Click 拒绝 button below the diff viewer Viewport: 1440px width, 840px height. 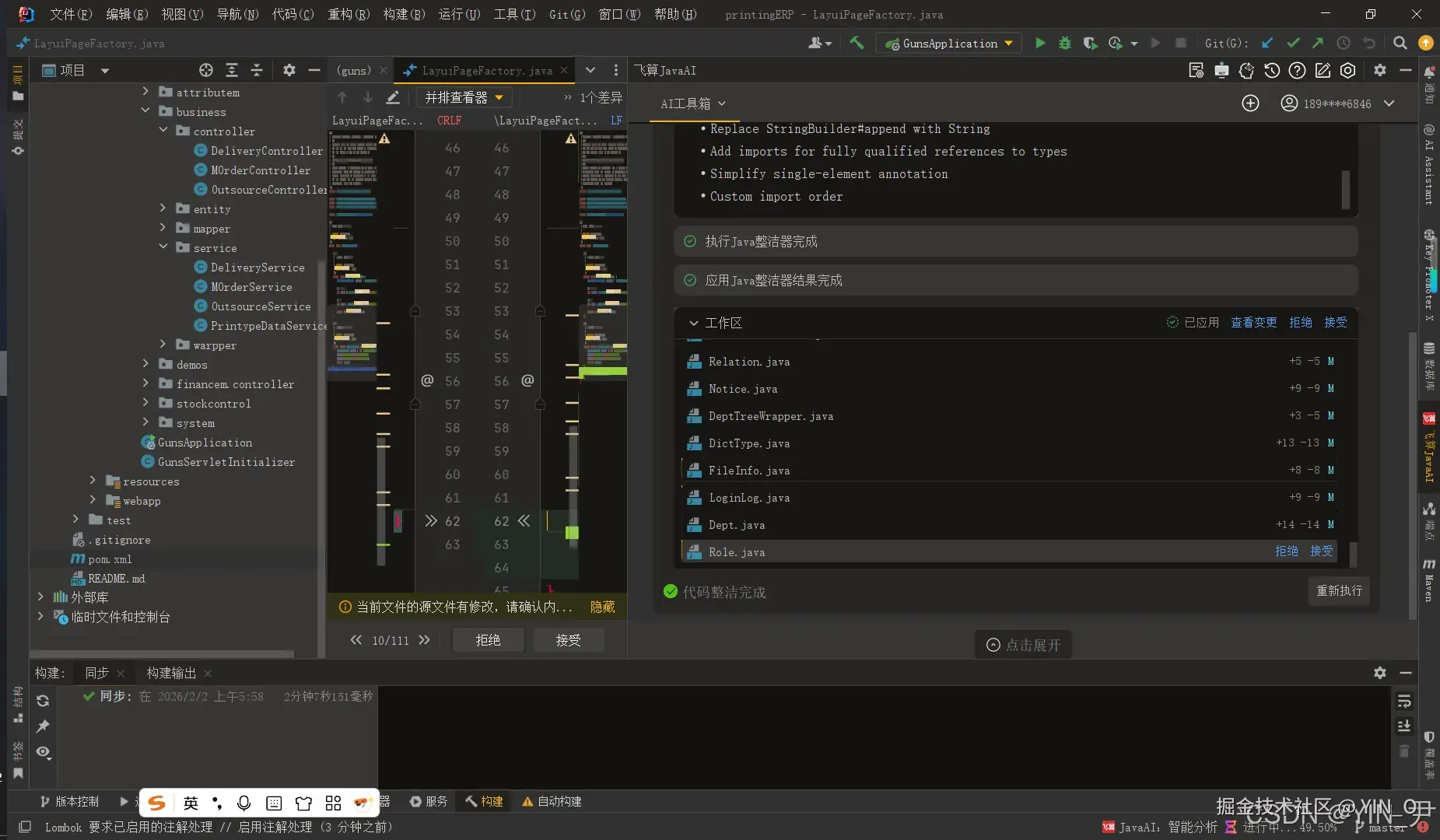pyautogui.click(x=488, y=640)
